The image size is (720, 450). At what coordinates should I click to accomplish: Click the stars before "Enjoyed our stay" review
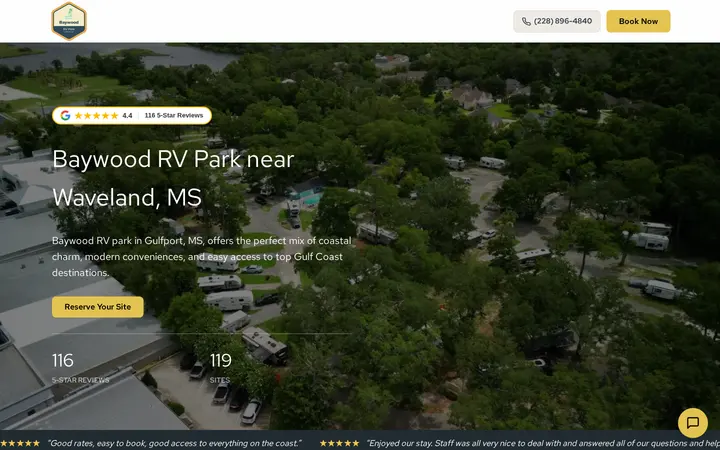[x=339, y=444]
